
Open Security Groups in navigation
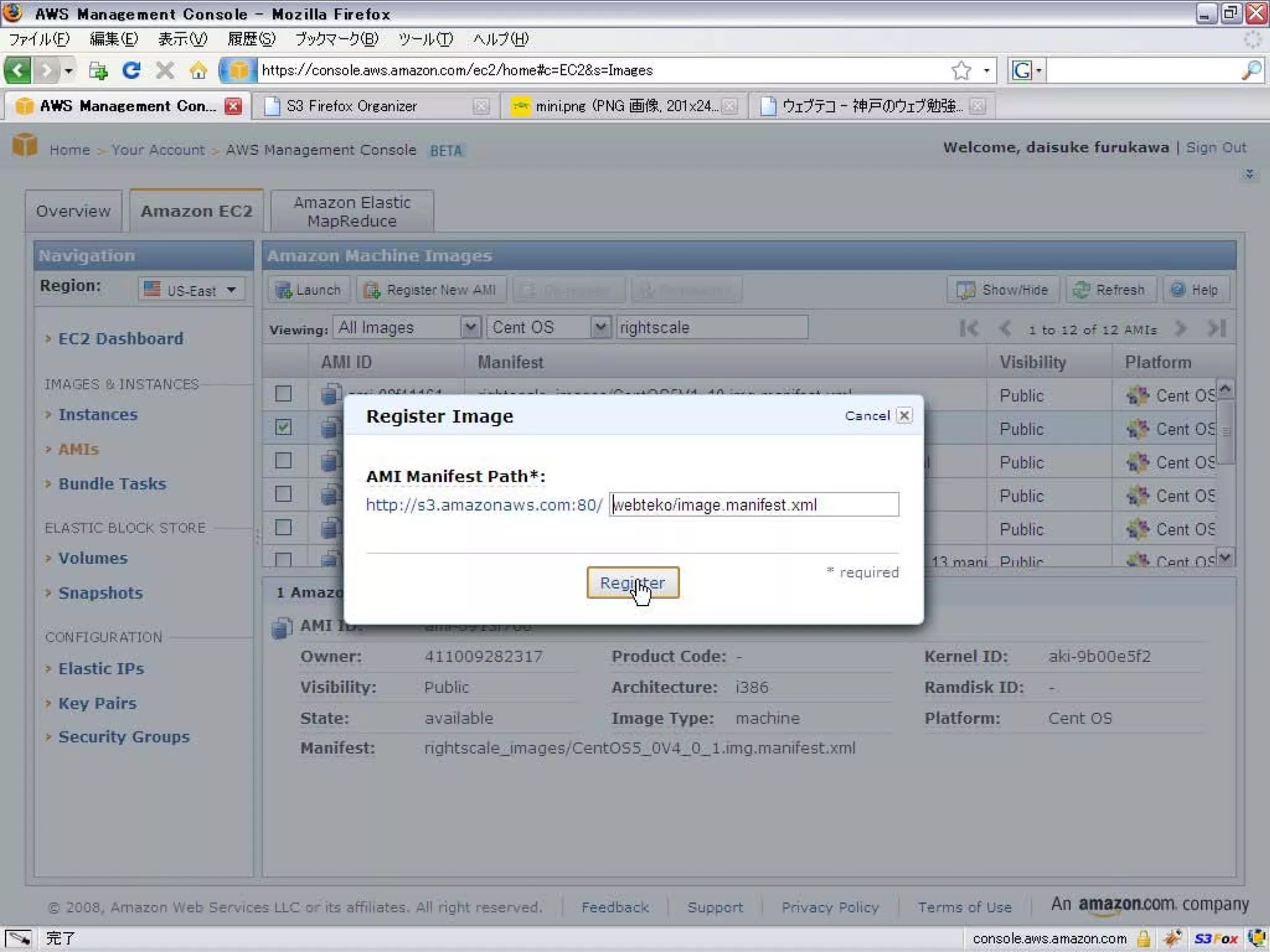pyautogui.click(x=124, y=737)
